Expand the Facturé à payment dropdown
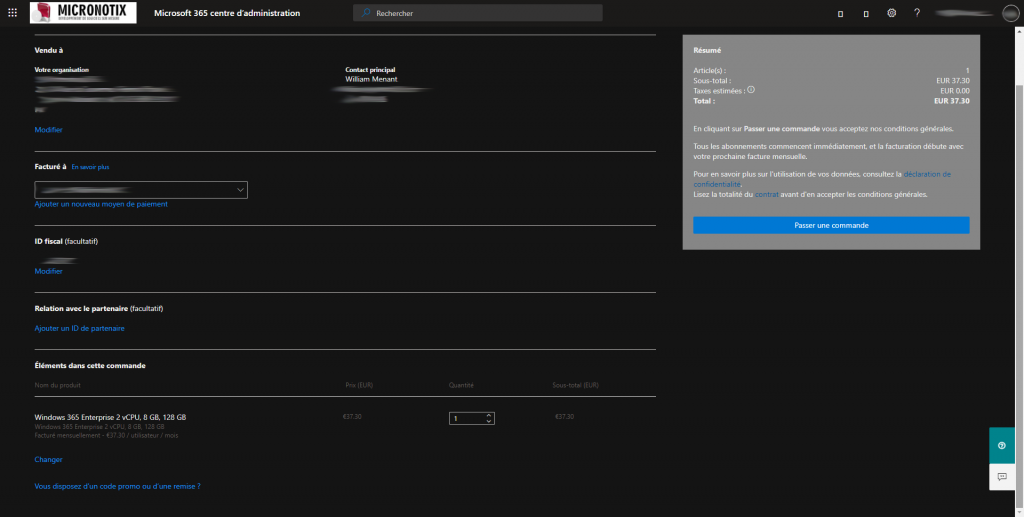Screen dimensions: 1024x517 click(141, 190)
